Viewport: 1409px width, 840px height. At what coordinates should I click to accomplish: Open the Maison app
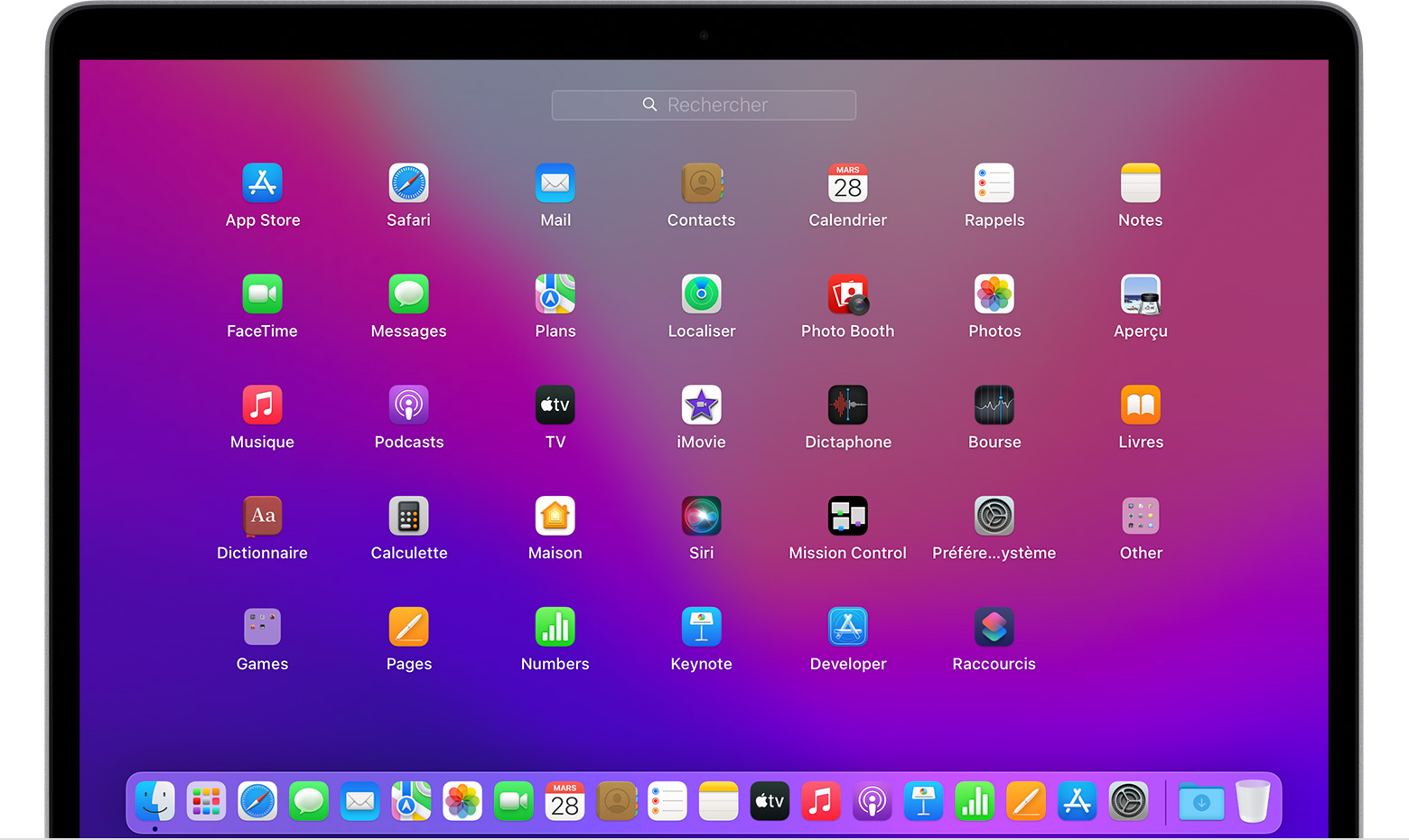tap(555, 517)
